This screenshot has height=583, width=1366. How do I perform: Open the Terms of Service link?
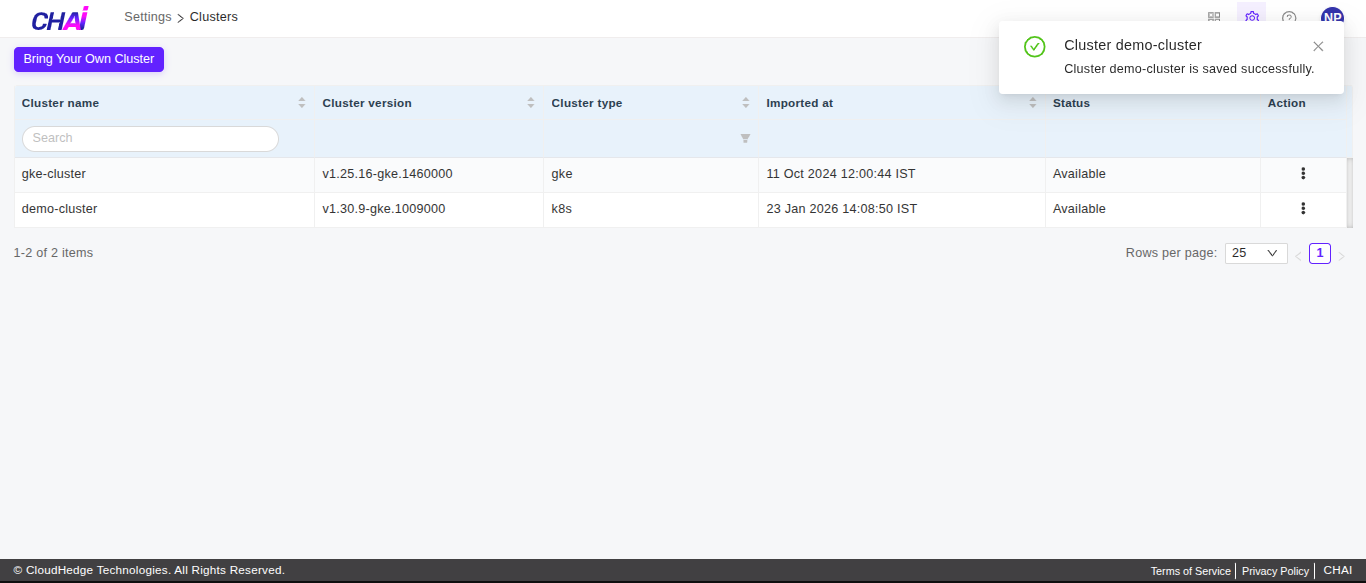(1190, 571)
